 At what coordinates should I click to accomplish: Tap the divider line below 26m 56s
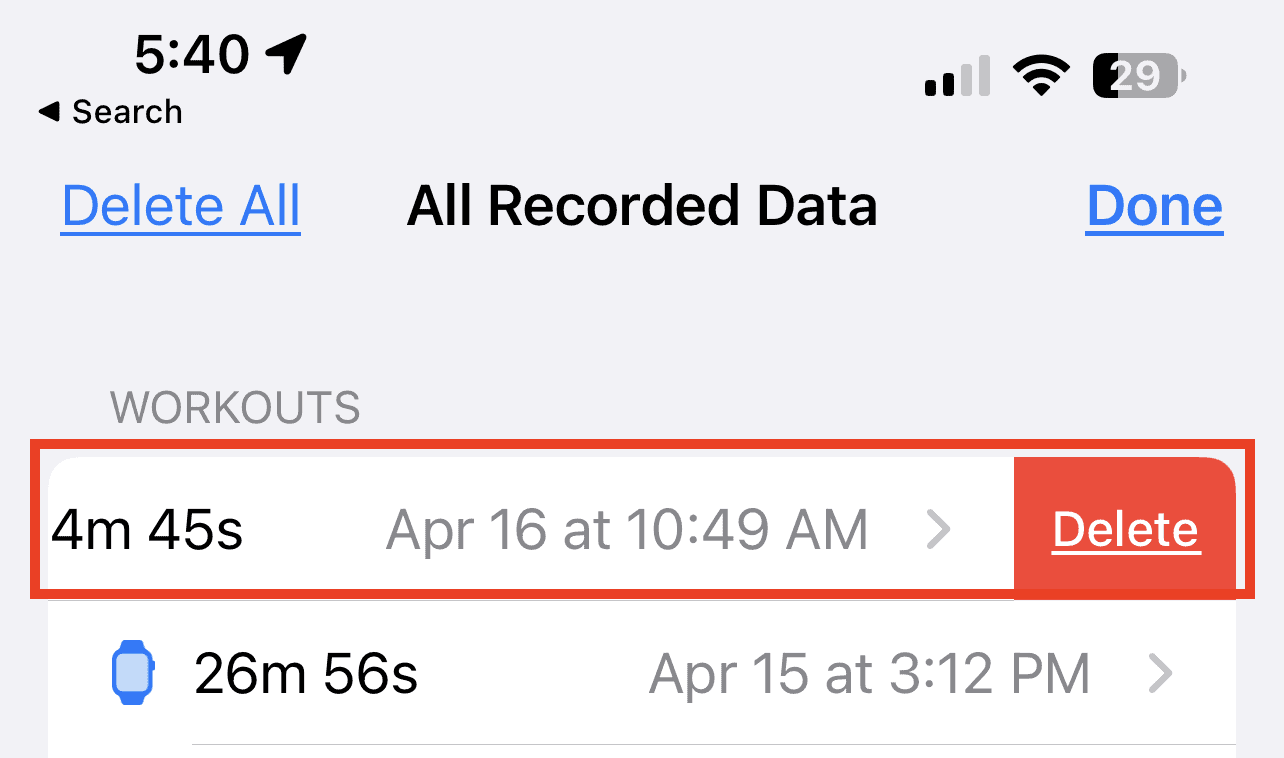[713, 744]
